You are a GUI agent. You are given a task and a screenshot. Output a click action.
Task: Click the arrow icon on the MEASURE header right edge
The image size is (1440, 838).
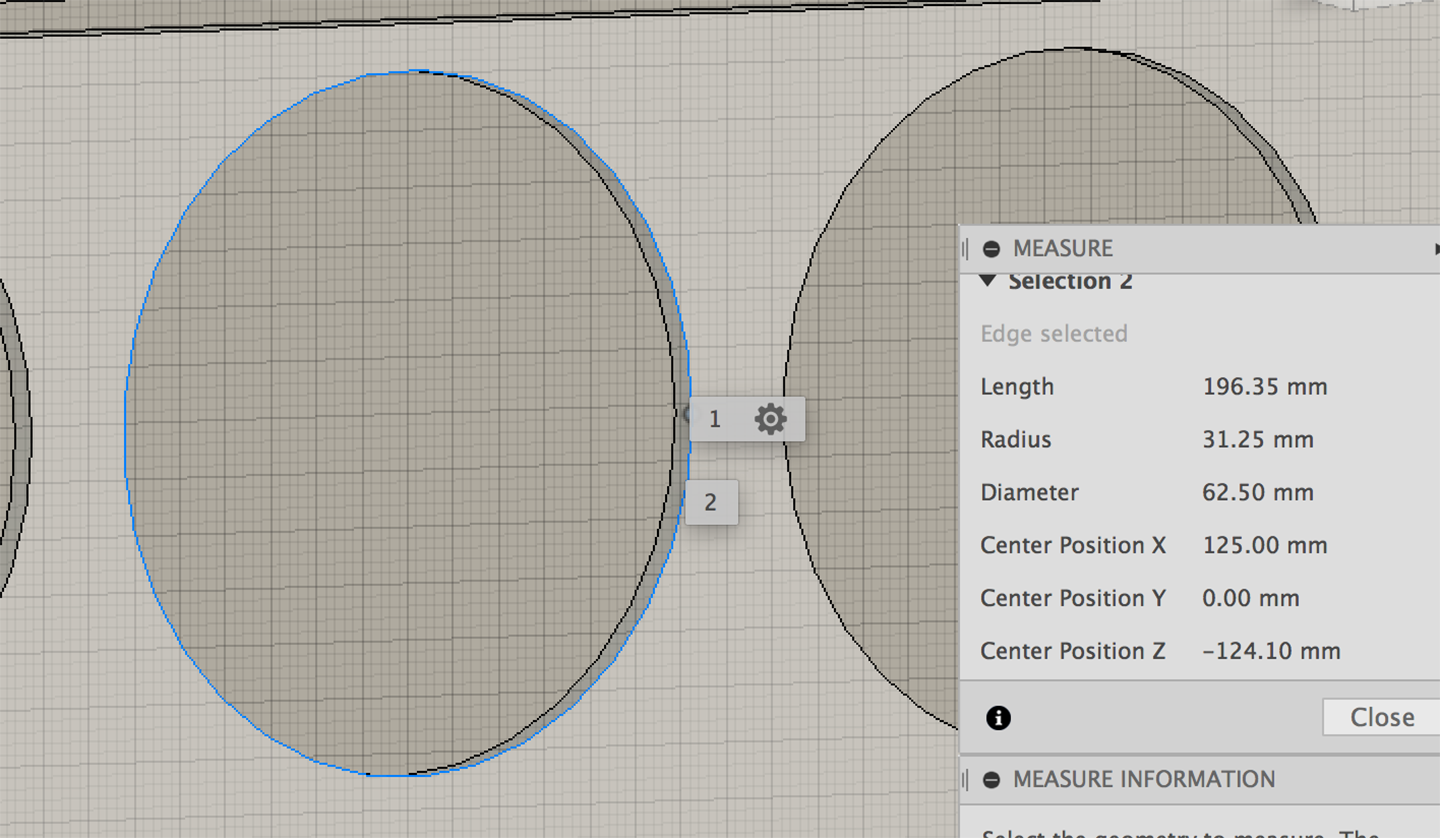[1436, 249]
